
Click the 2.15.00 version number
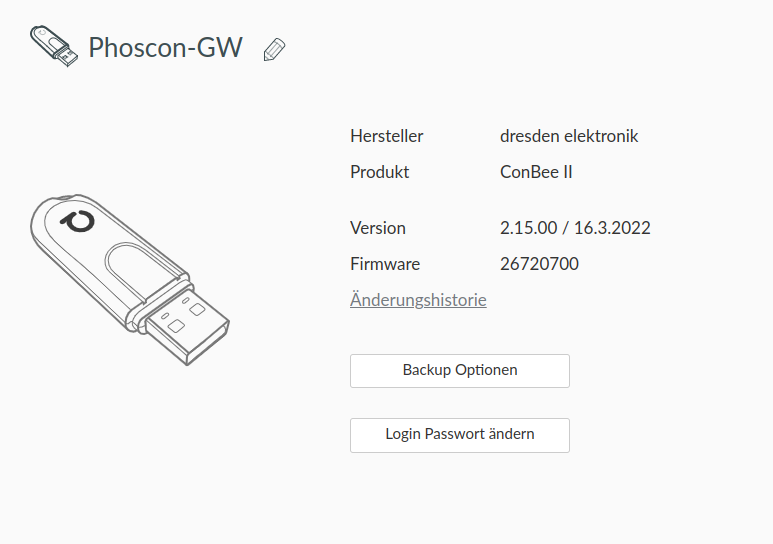pos(528,228)
